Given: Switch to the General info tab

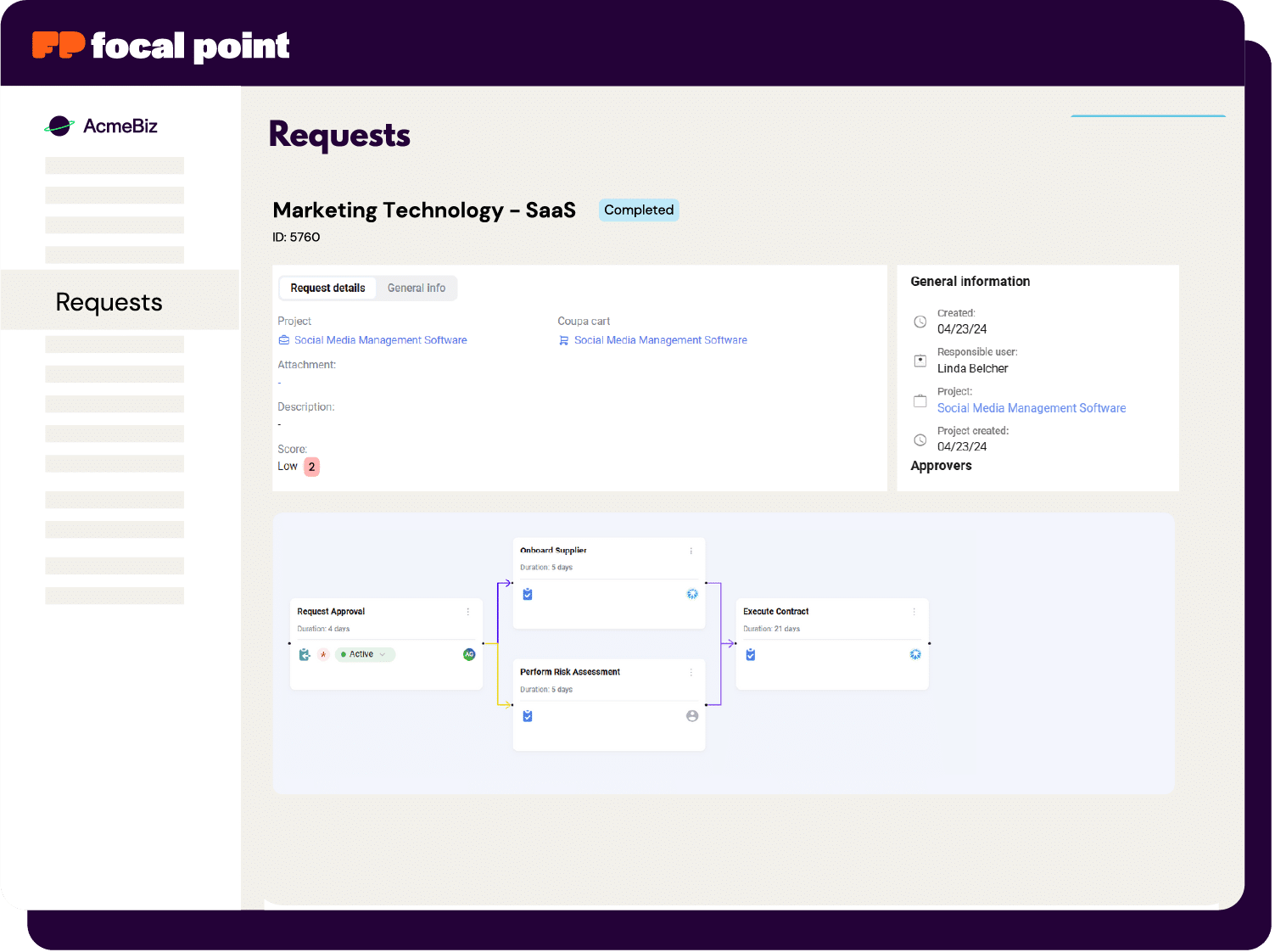Looking at the screenshot, I should (417, 288).
